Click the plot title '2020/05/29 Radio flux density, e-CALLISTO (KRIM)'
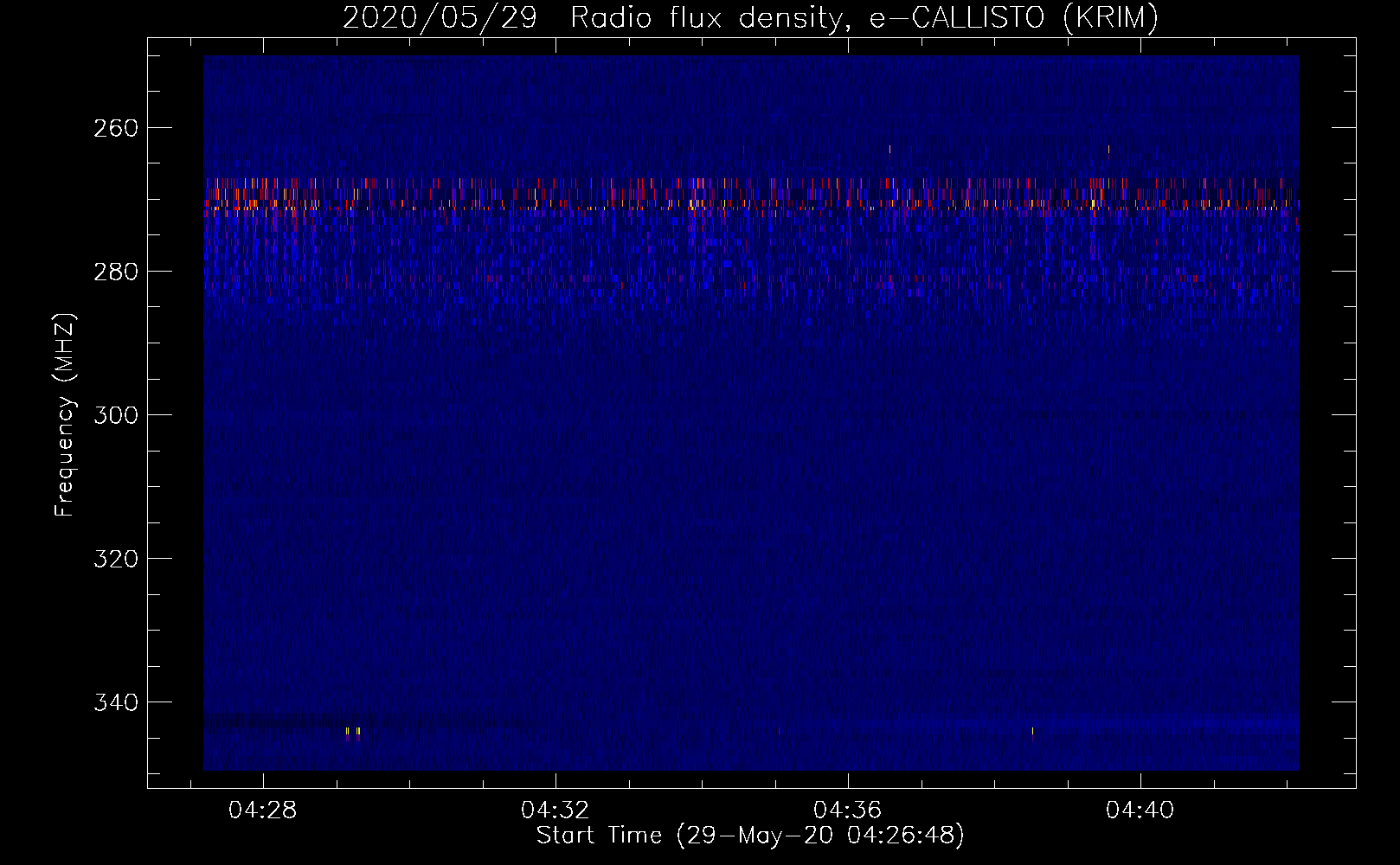This screenshot has width=1400, height=865. pos(750,17)
